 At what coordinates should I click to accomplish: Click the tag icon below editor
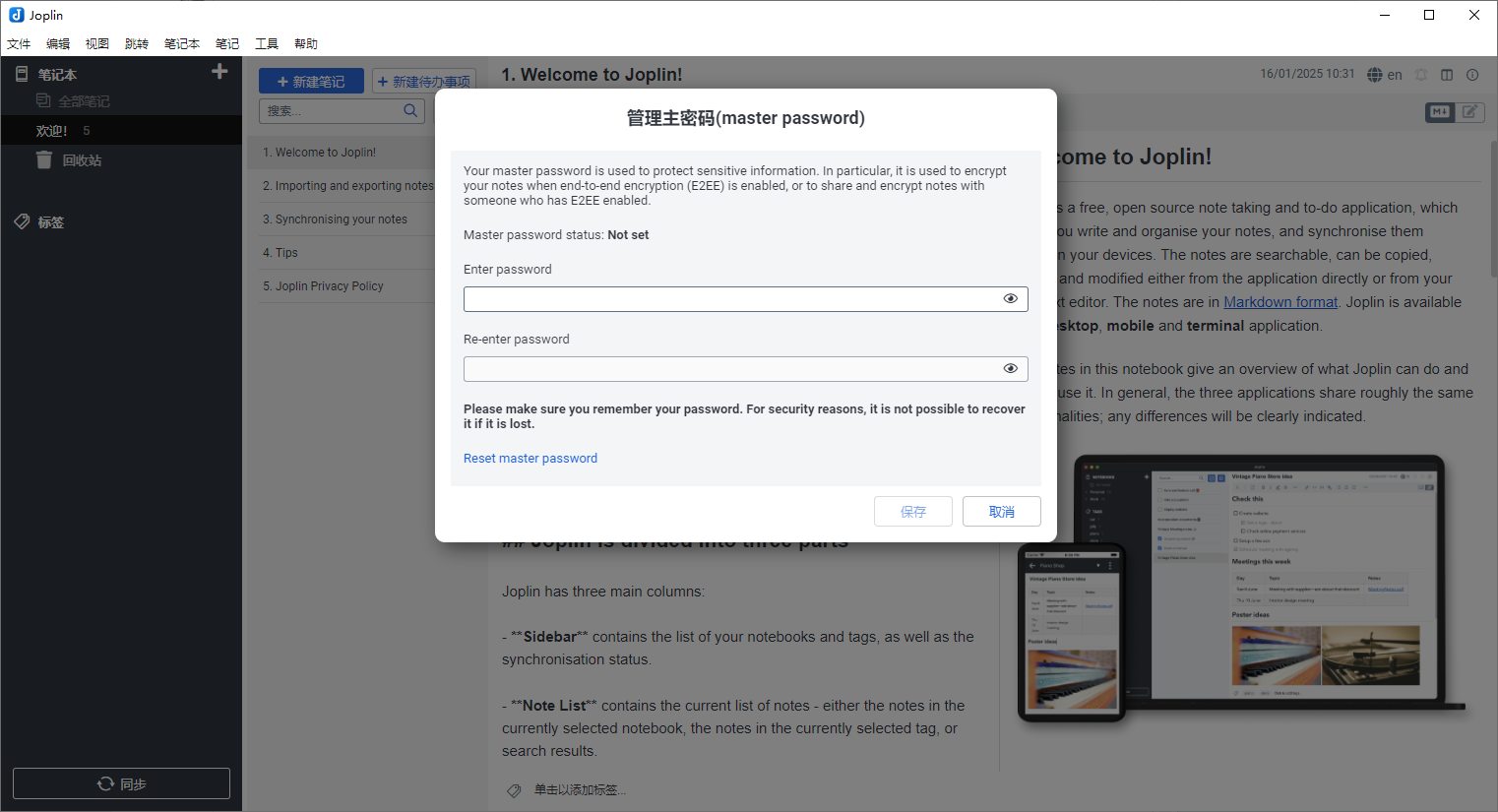point(514,790)
